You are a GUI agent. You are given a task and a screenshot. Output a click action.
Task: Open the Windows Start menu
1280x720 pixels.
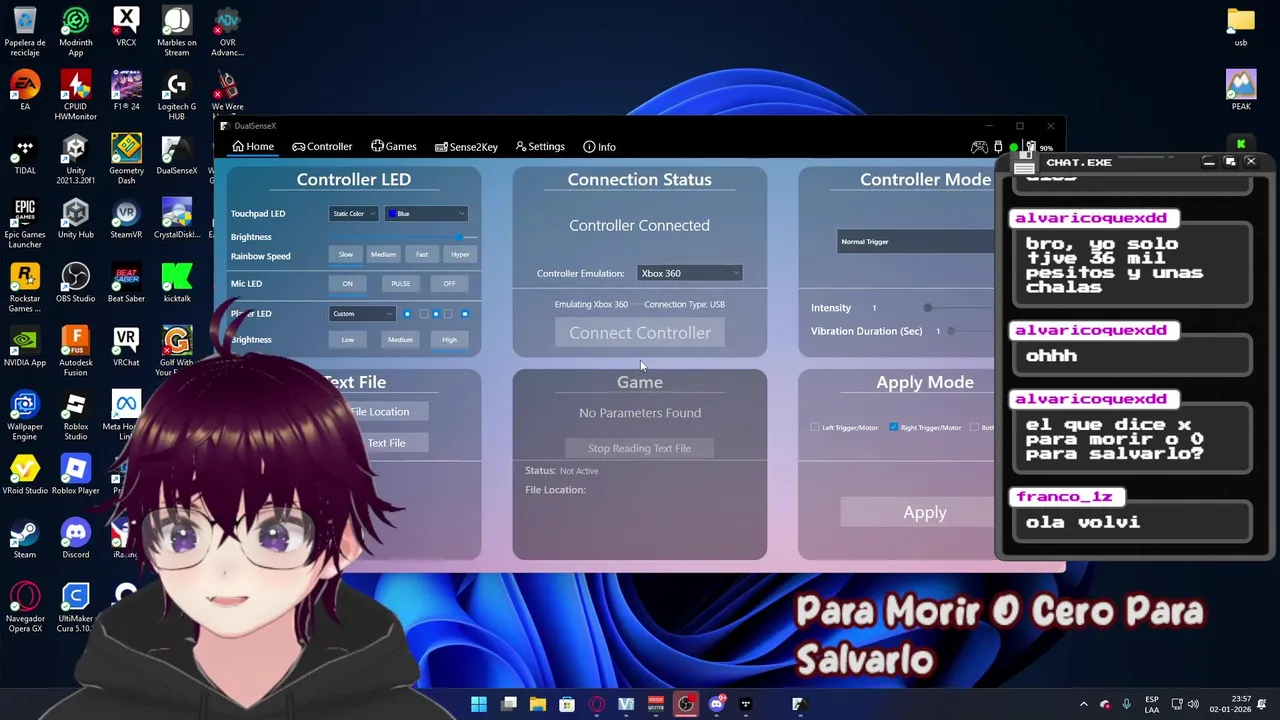pyautogui.click(x=479, y=704)
